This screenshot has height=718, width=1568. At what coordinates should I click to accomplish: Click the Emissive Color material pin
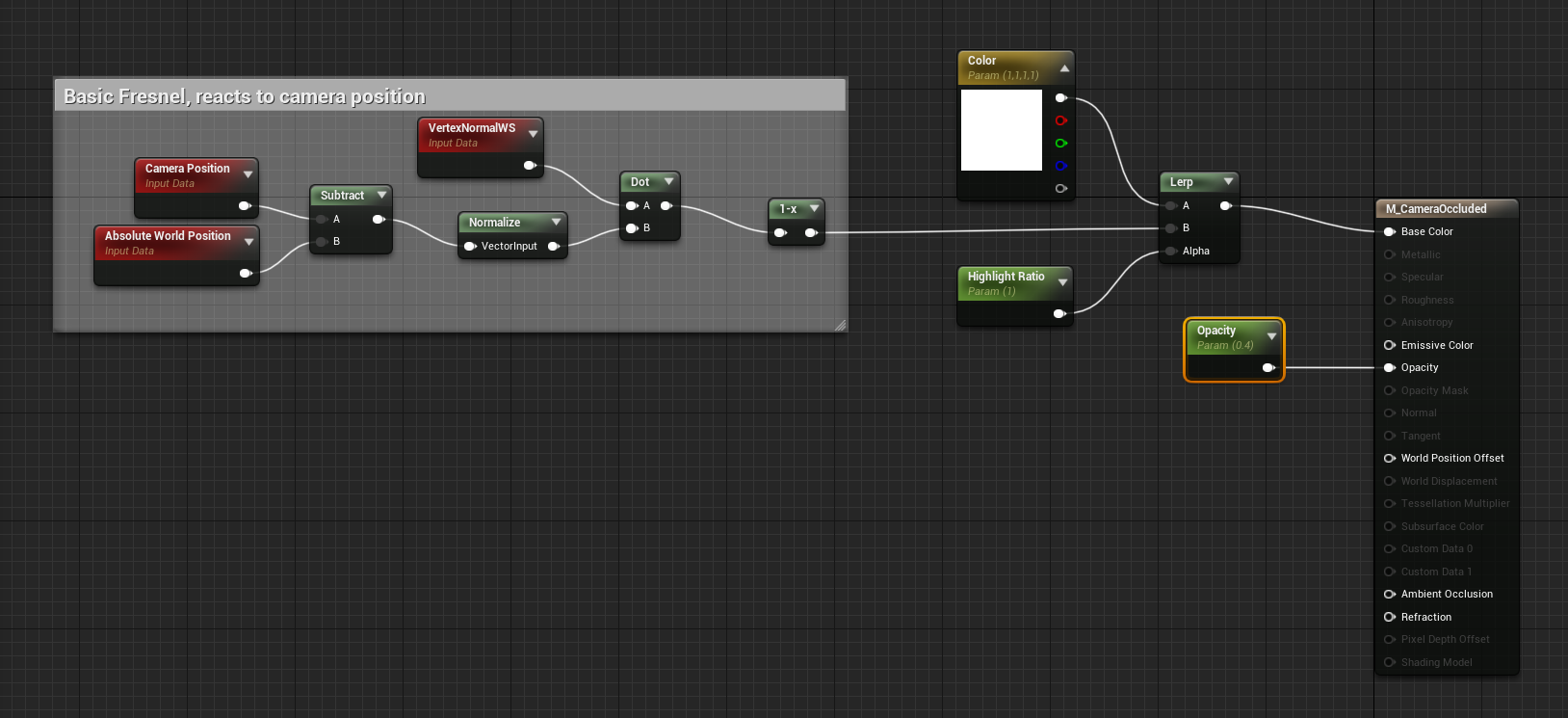tap(1389, 345)
